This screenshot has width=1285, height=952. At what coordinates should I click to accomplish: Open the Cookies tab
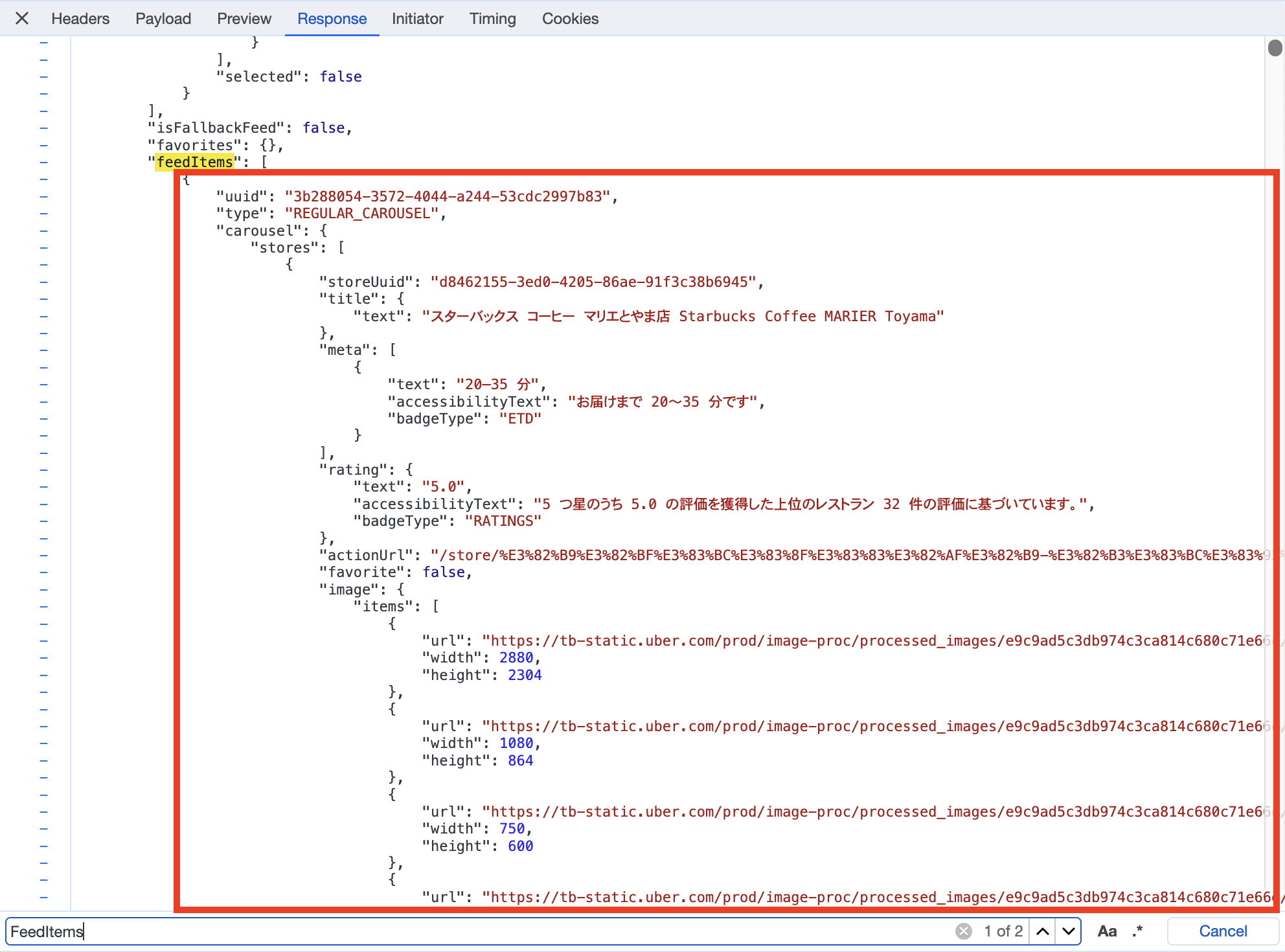[570, 19]
